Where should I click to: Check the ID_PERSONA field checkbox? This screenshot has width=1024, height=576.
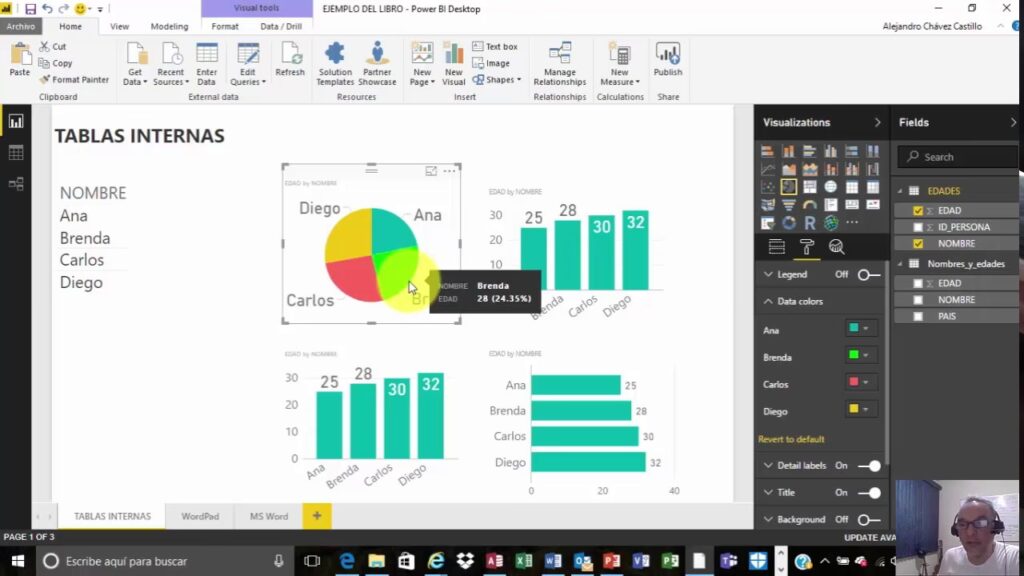(x=918, y=227)
